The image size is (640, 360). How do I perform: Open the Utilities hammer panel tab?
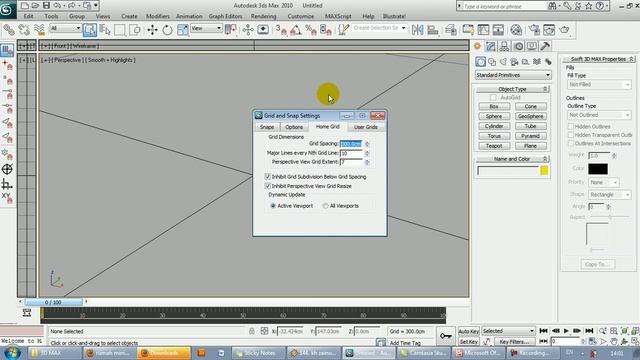[545, 46]
